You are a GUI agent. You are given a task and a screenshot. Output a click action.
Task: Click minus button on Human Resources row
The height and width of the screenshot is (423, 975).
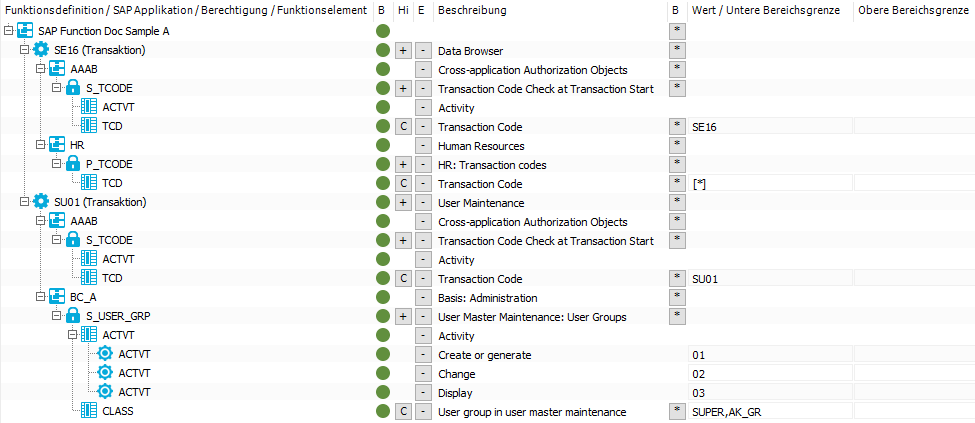click(423, 146)
